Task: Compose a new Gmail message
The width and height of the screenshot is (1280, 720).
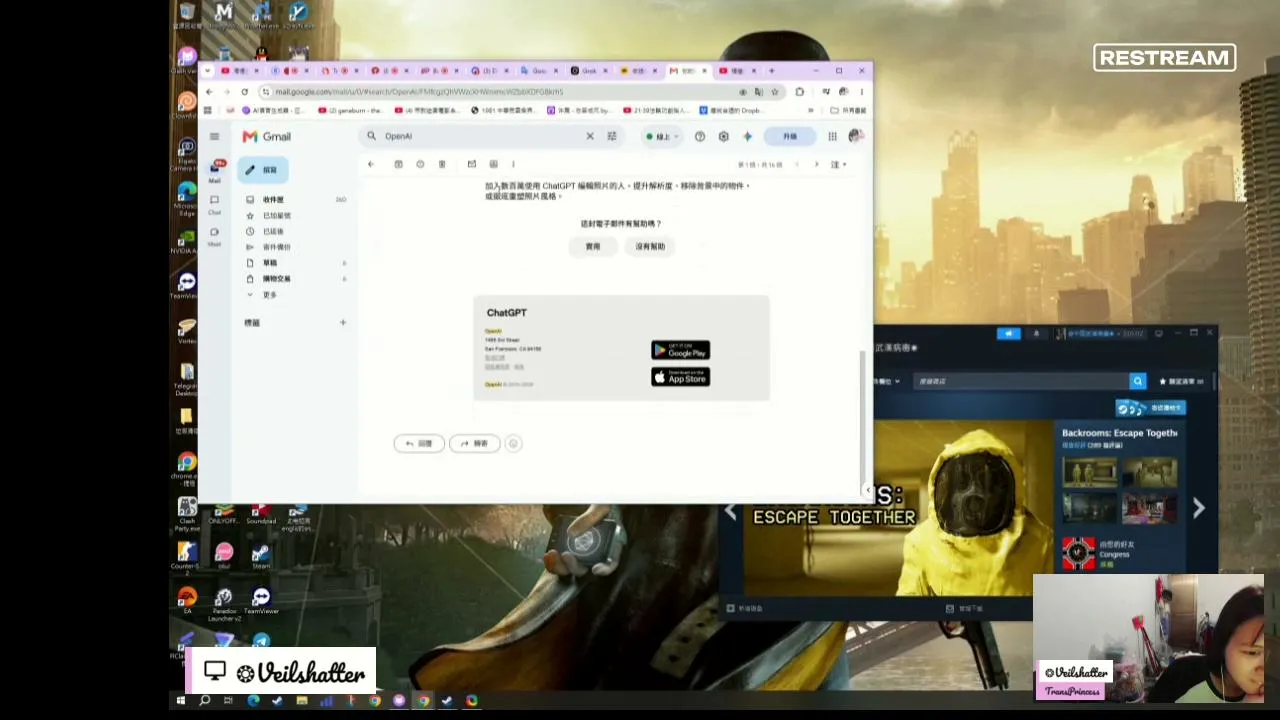Action: pos(263,170)
